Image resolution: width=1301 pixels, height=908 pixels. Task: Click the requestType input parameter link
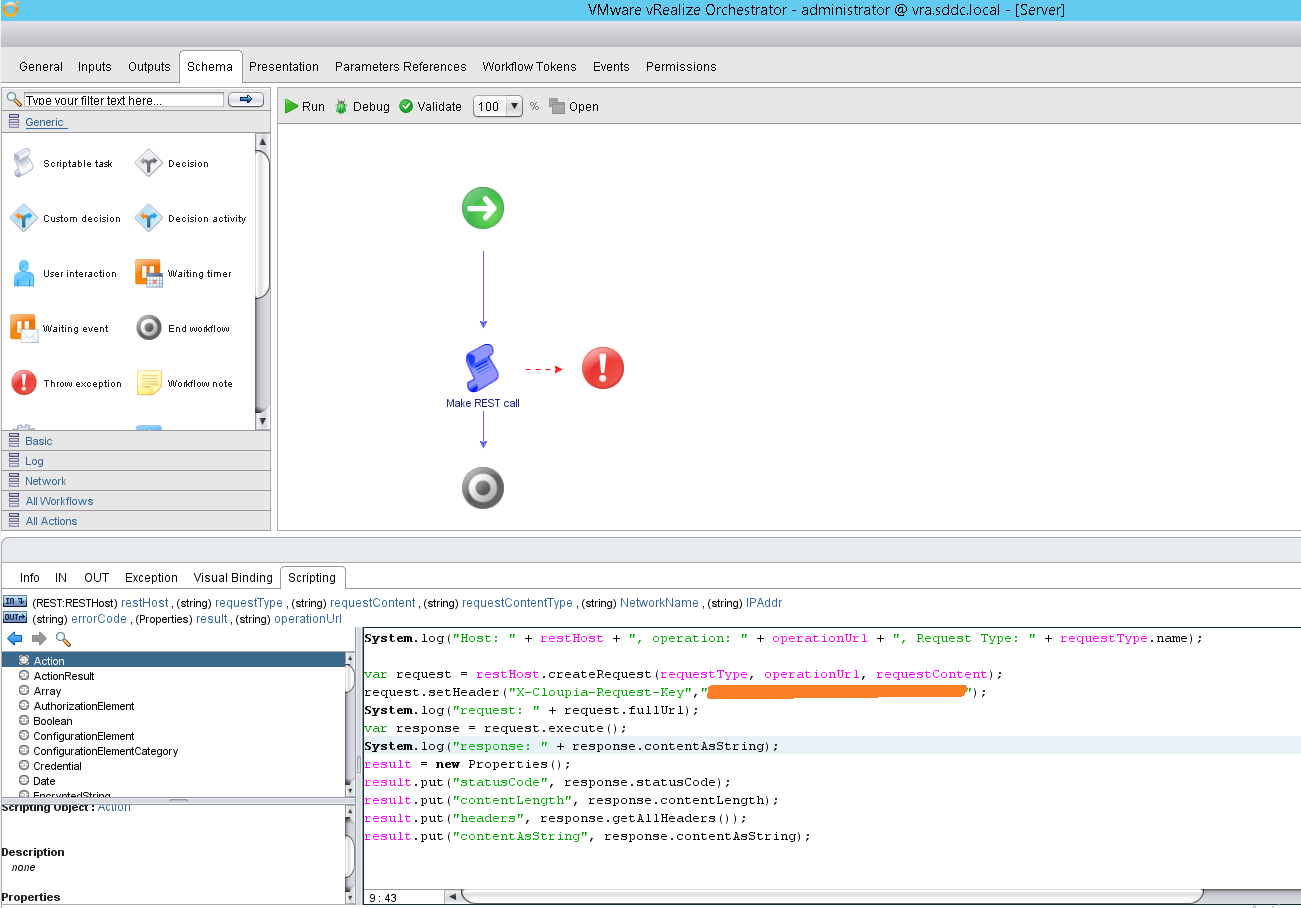click(x=249, y=603)
